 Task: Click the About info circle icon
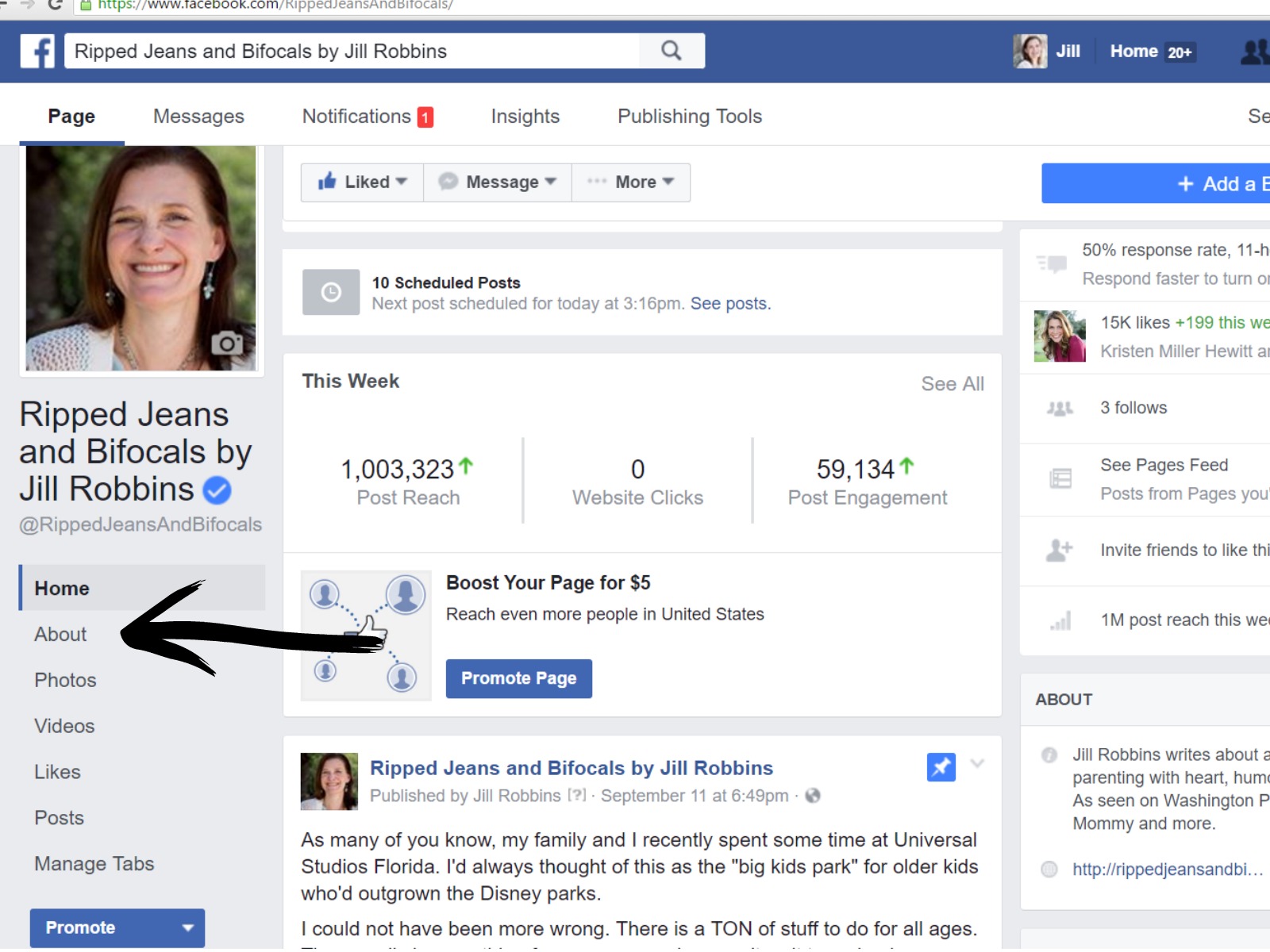(1049, 755)
